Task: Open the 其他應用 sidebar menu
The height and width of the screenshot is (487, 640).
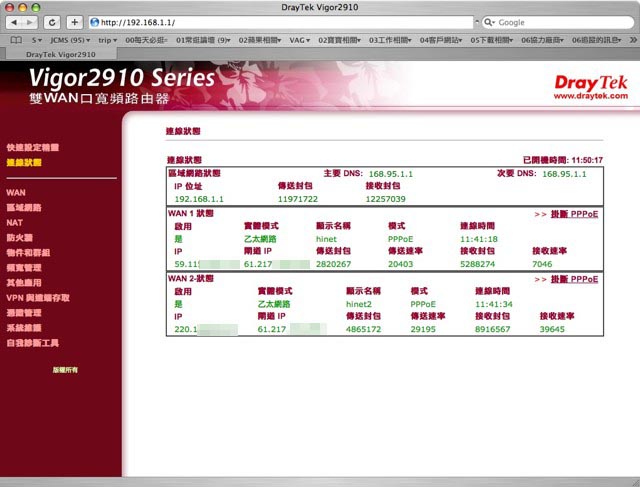Action: 24,282
